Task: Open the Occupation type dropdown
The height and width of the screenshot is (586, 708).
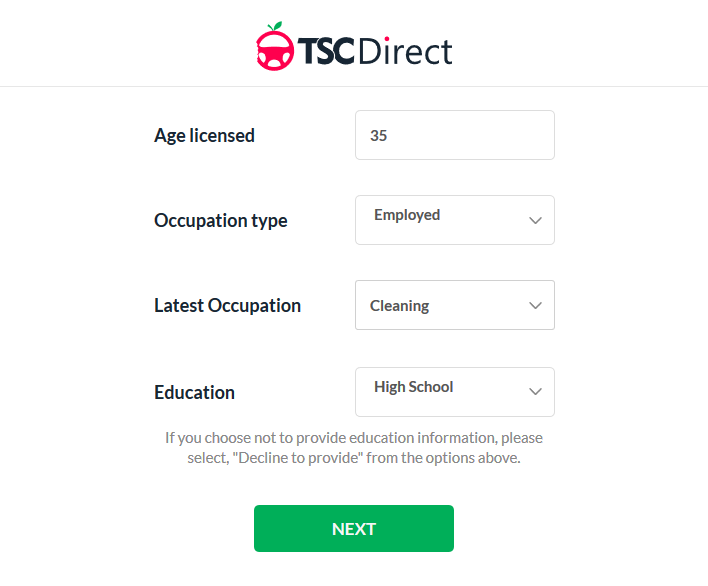Action: [454, 220]
